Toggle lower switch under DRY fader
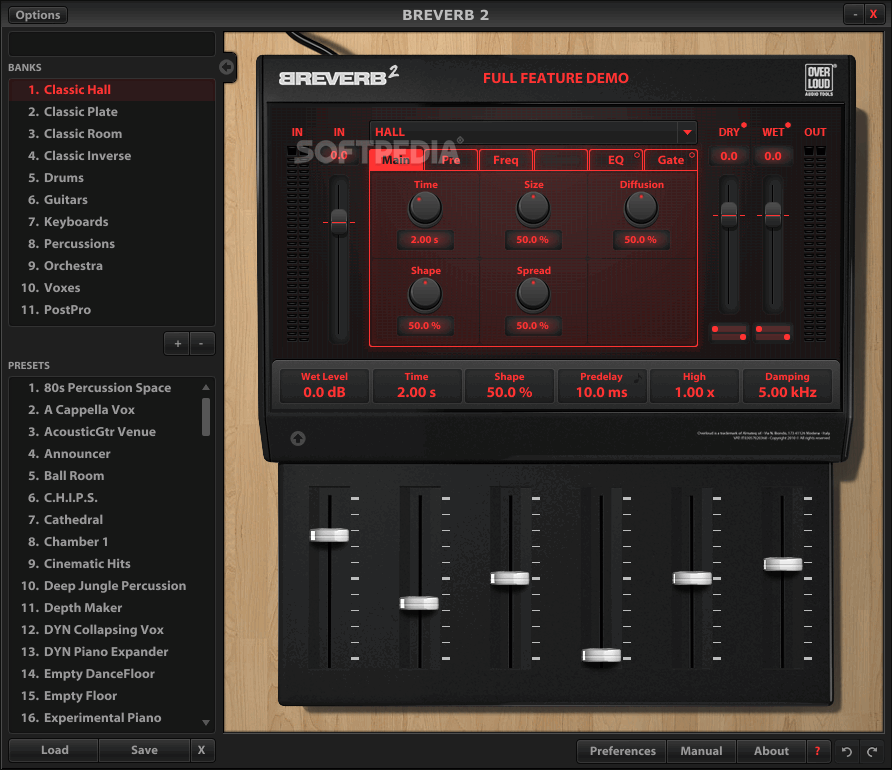 click(729, 337)
